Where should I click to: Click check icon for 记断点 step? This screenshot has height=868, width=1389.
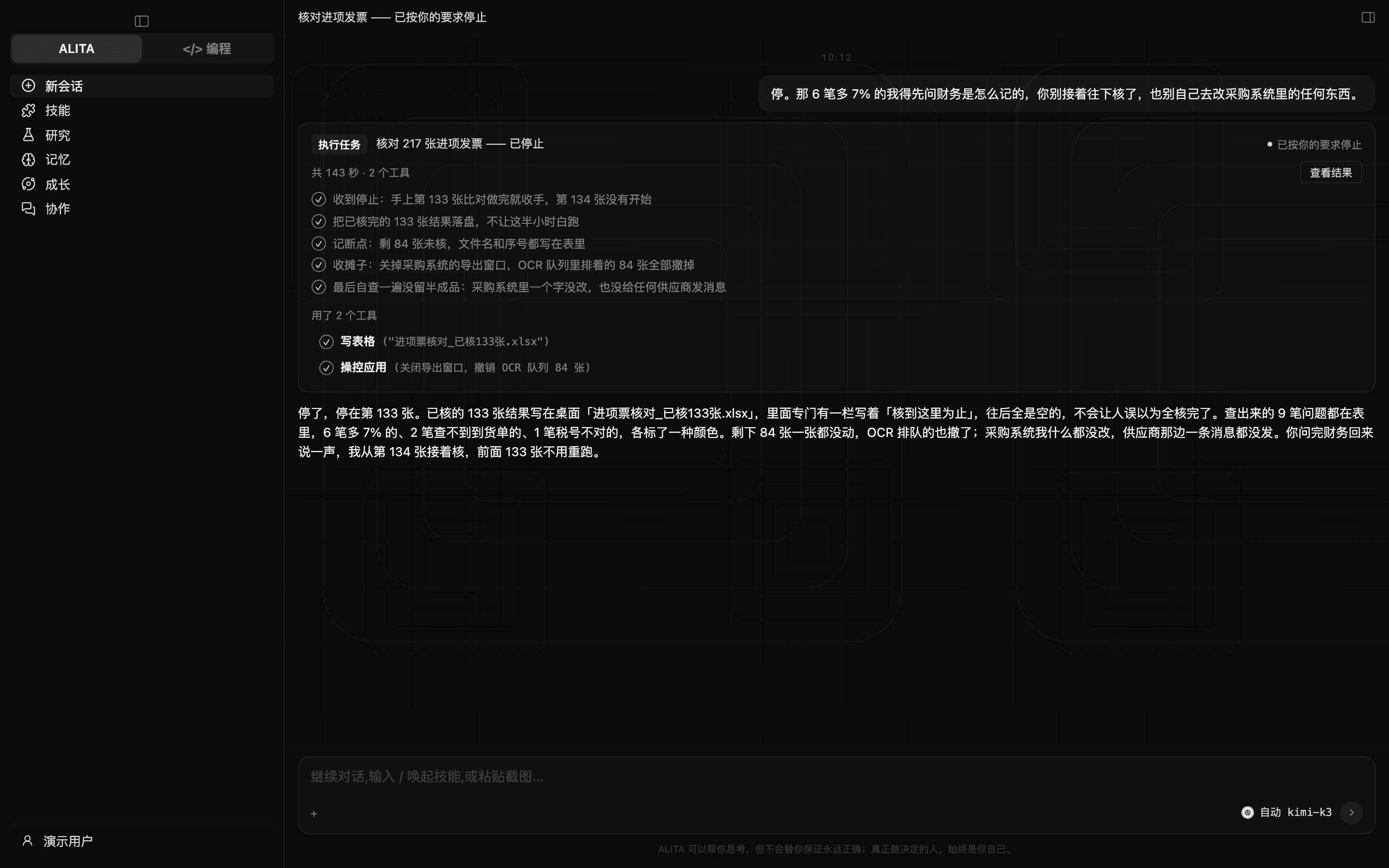click(318, 244)
